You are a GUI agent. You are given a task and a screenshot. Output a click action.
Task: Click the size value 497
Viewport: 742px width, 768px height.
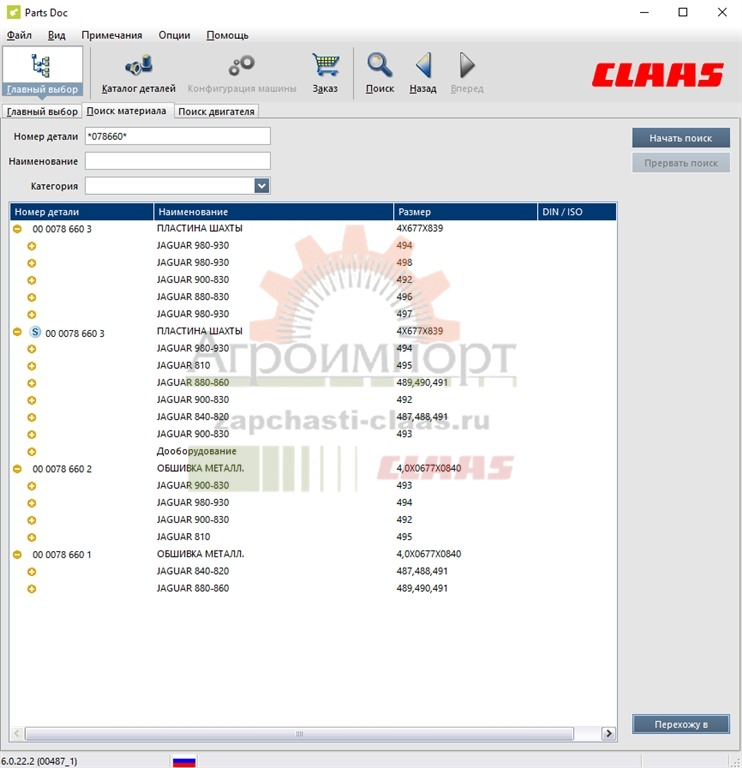[x=404, y=314]
